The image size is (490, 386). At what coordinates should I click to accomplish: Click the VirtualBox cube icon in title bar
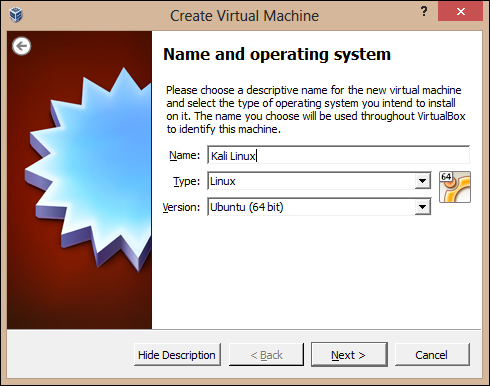[x=16, y=15]
